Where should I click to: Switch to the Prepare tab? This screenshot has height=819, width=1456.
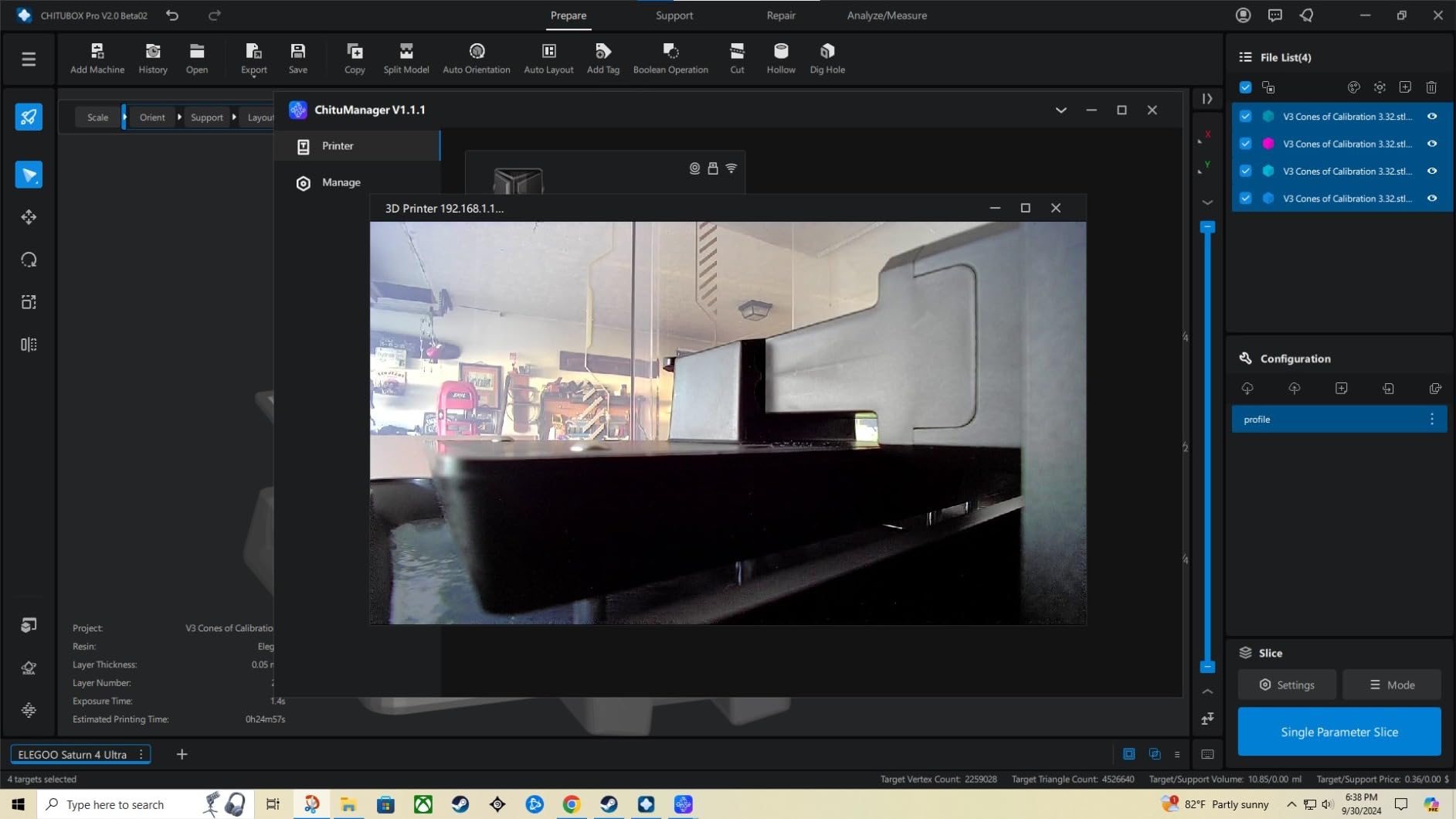[568, 15]
